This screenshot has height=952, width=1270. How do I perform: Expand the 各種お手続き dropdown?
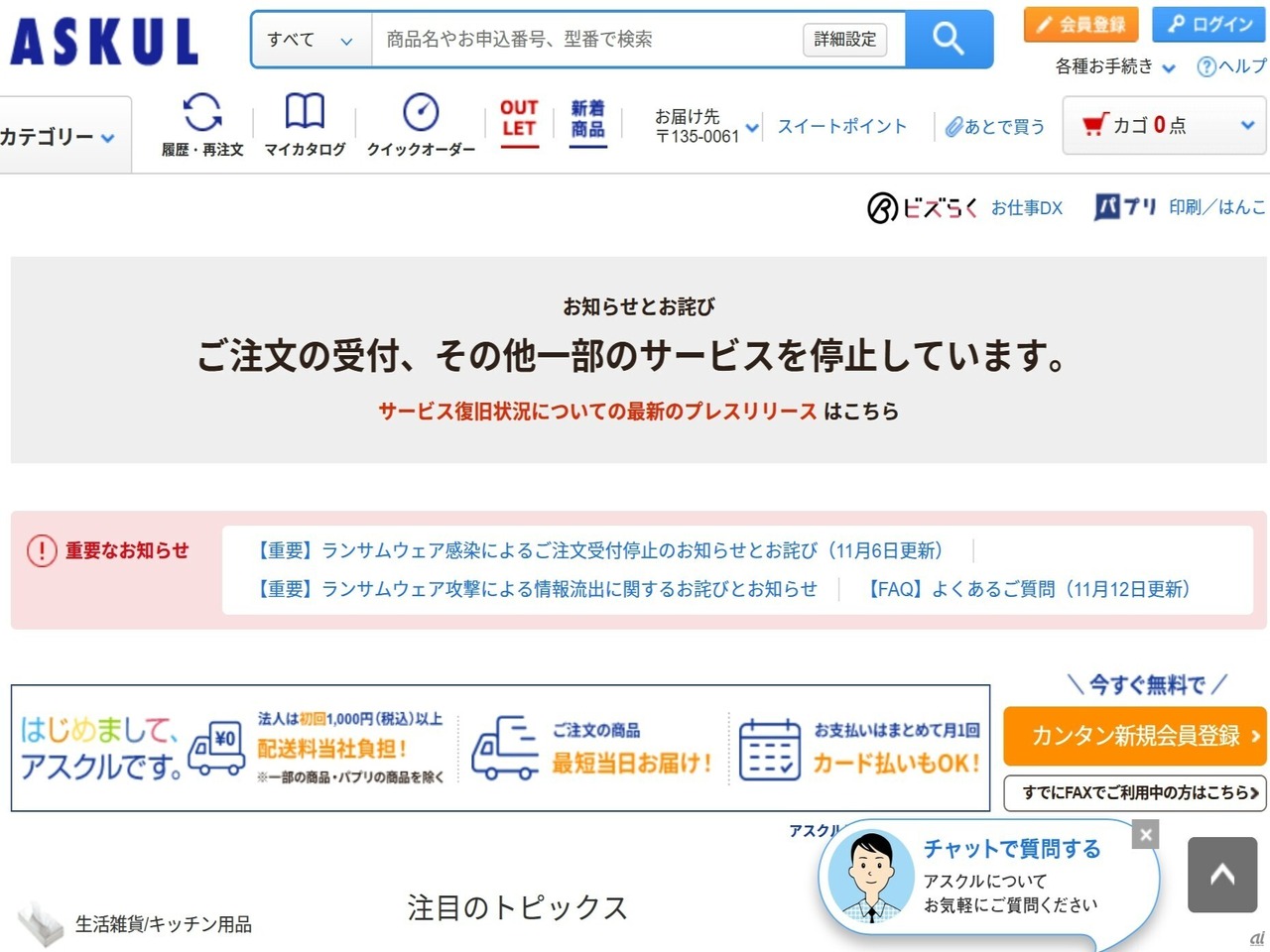[x=1115, y=66]
